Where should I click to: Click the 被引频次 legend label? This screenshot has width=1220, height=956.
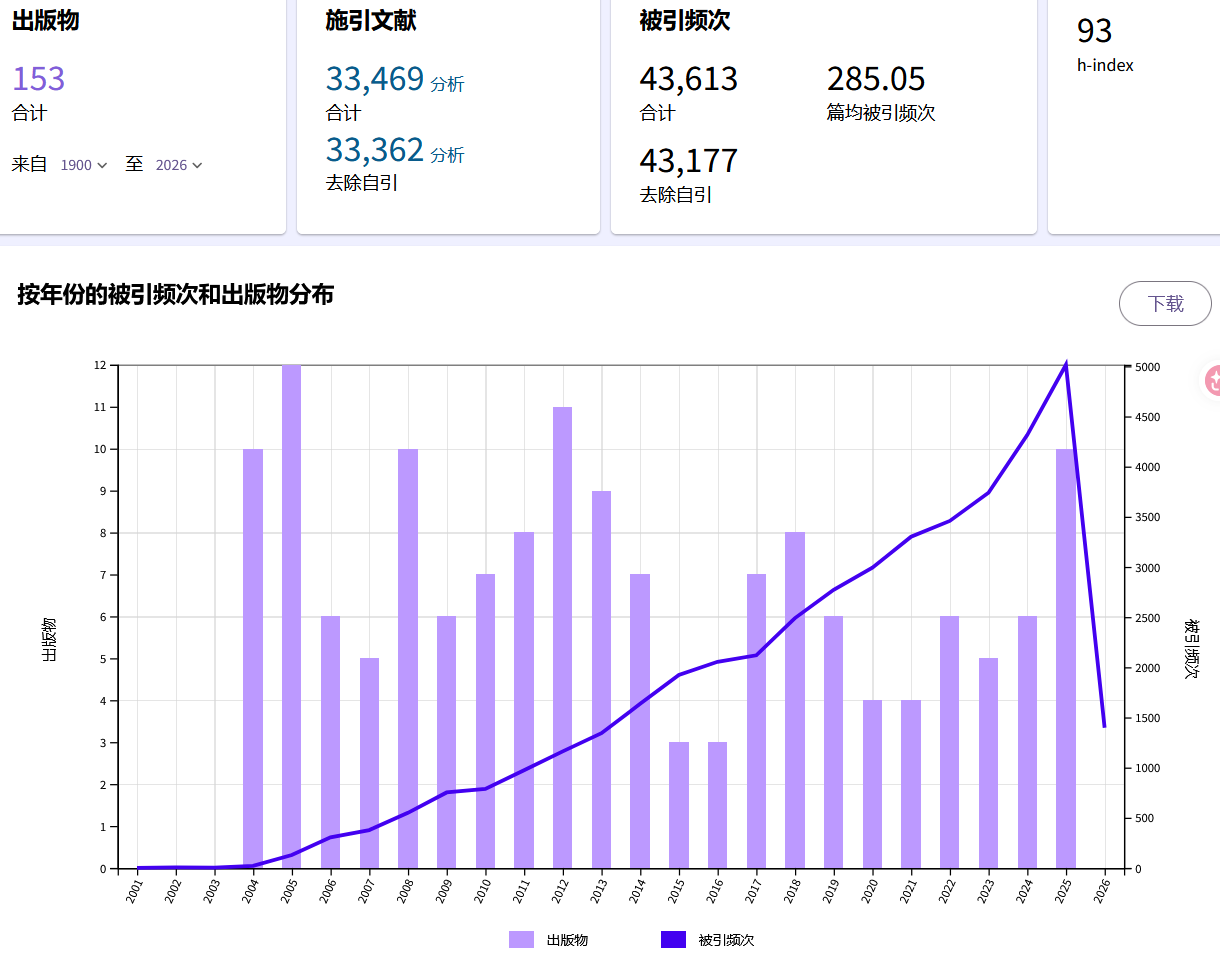726,940
